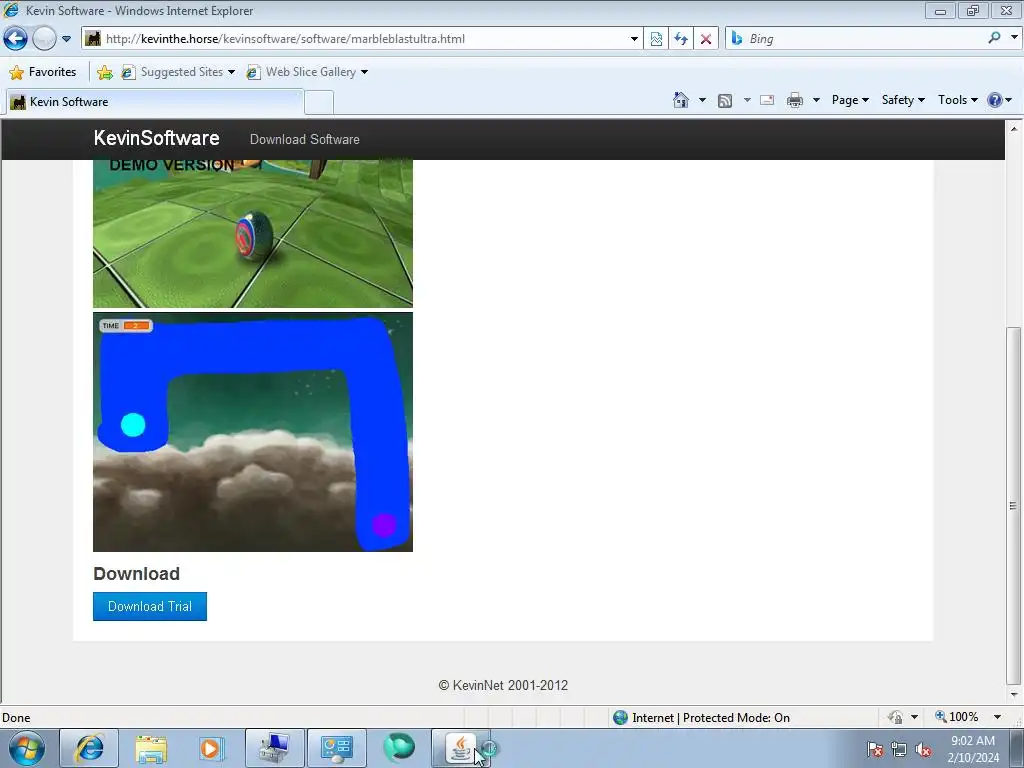Click the teal round app taskbar icon

pyautogui.click(x=398, y=747)
